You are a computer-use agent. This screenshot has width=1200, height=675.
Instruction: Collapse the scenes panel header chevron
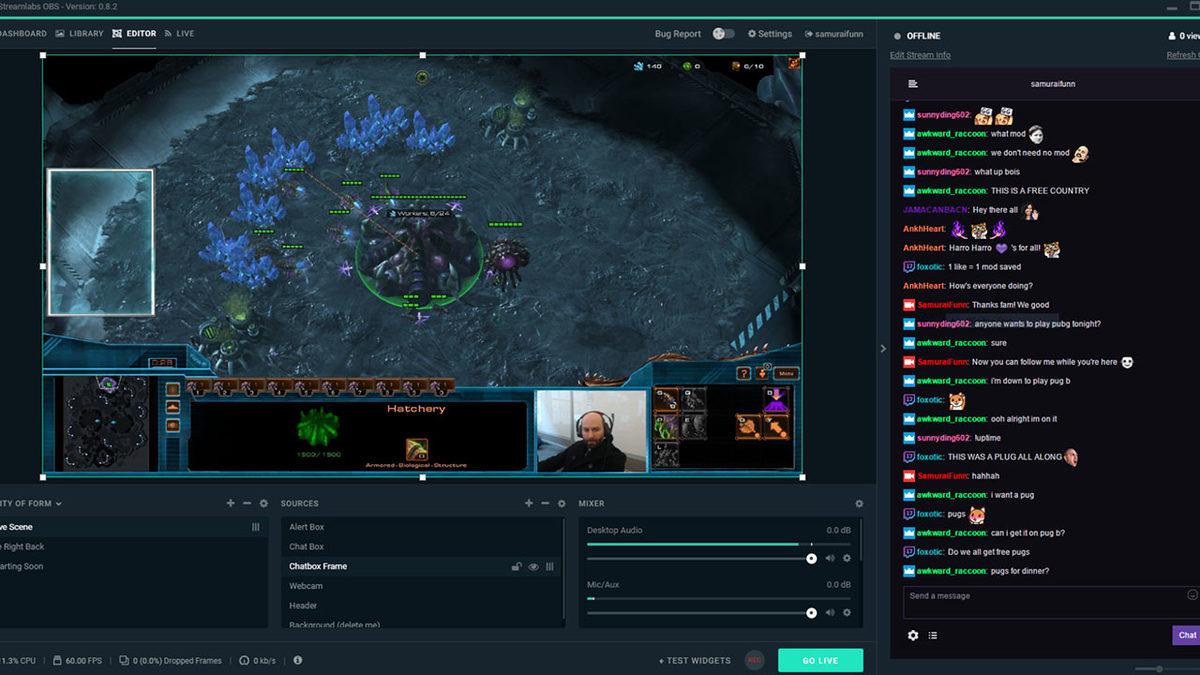(x=58, y=503)
